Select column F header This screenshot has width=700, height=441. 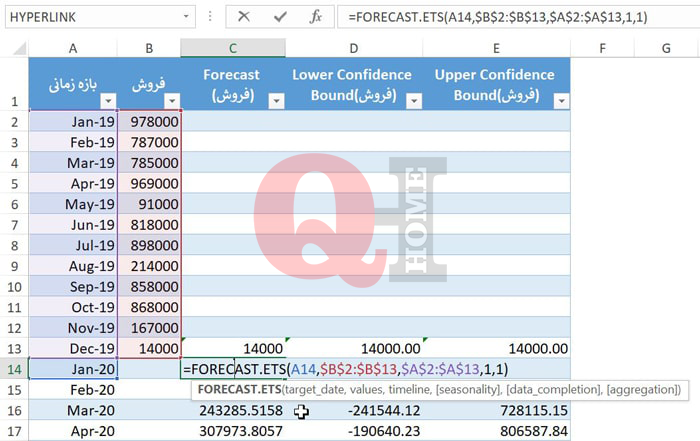coord(603,48)
